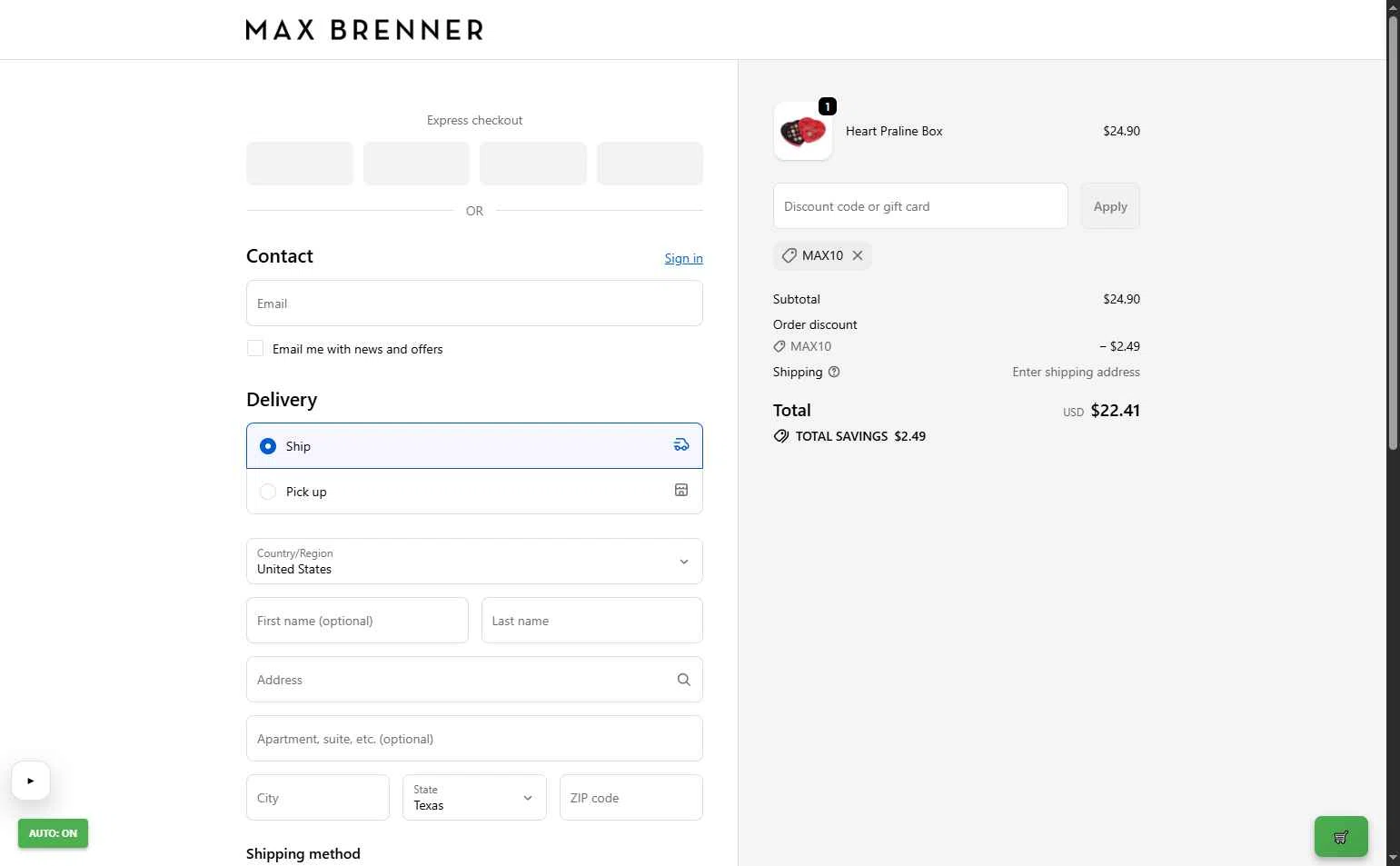Click the Order discount label

pos(815,324)
